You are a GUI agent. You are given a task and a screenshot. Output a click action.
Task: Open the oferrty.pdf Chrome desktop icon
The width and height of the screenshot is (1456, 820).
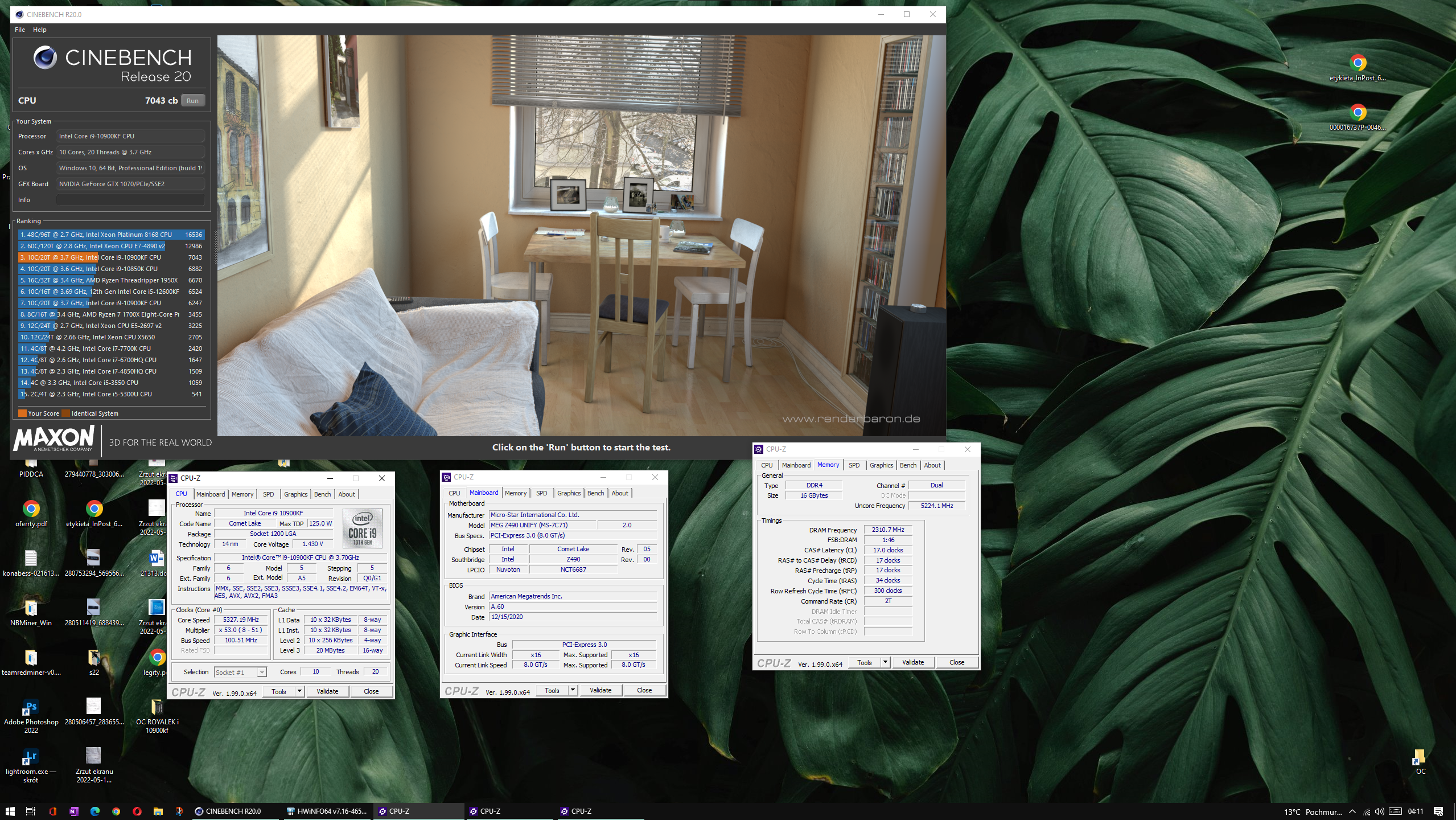(31, 513)
